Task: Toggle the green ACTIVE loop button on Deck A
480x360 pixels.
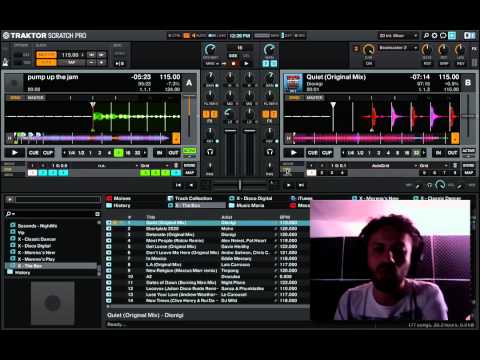Action: click(189, 151)
